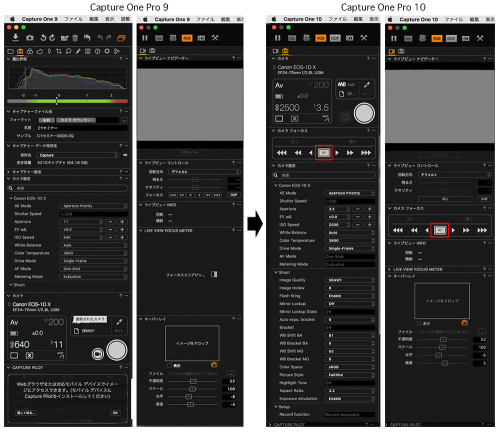Open Picture Style dropdown, Capture One 10 camera window
500x432 pixels.
click(350, 375)
